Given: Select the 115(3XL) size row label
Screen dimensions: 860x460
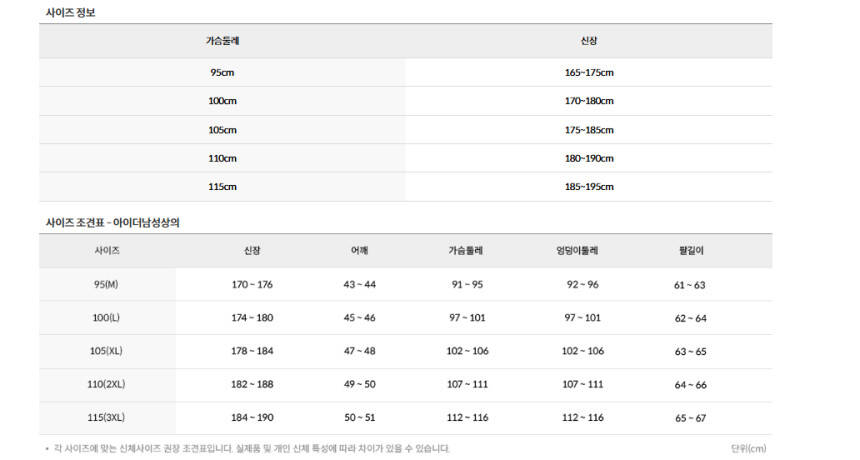Looking at the screenshot, I should [x=106, y=418].
